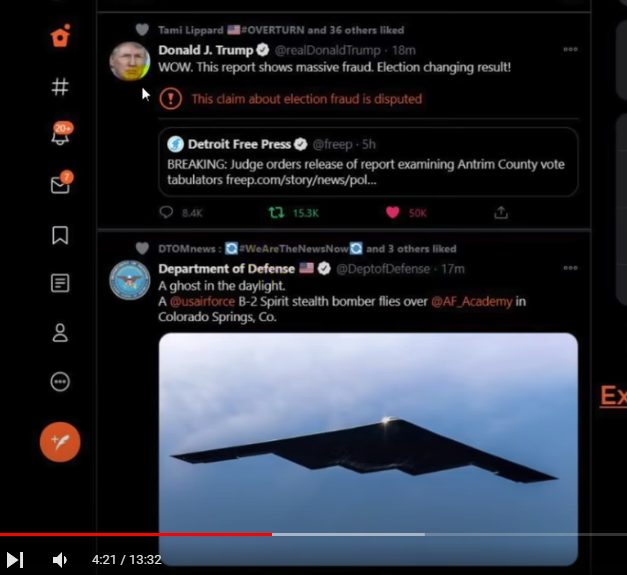The width and height of the screenshot is (627, 575).
Task: Open the More circle menu icon
Action: click(60, 381)
